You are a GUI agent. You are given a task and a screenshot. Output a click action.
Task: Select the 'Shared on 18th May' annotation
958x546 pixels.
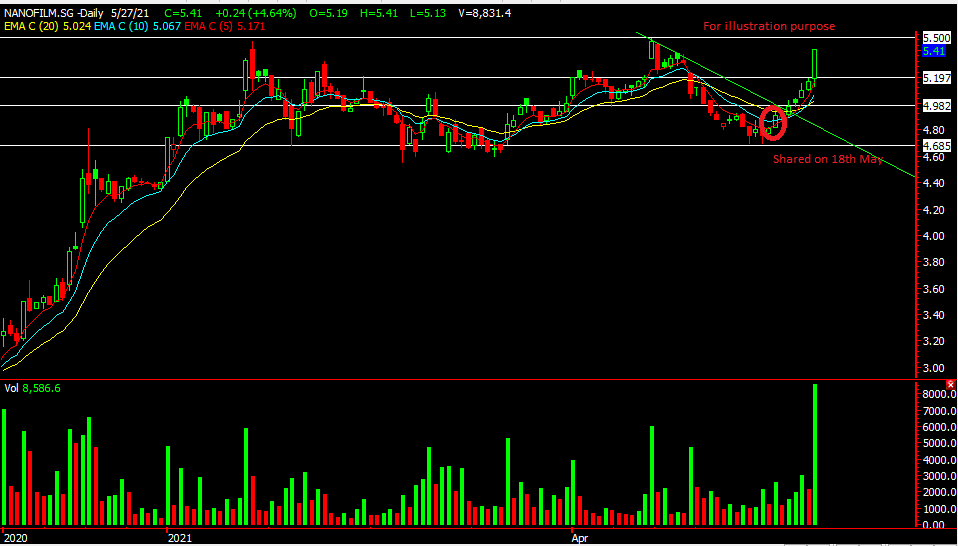coord(828,159)
